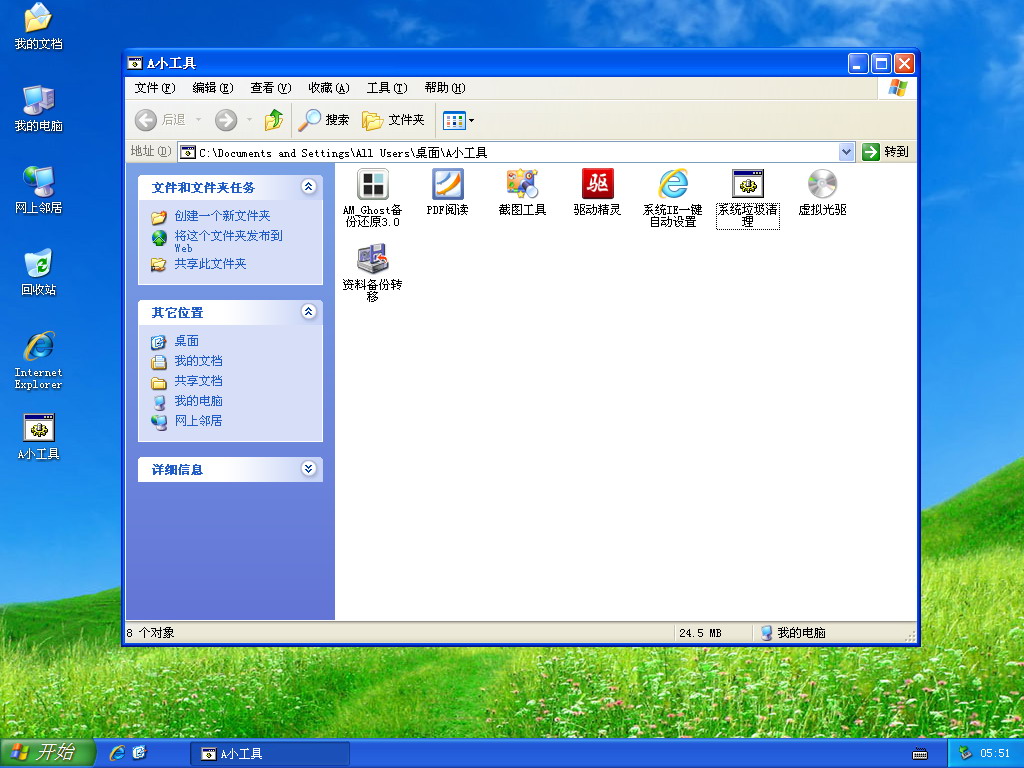Open the 编辑(E) menu
Viewport: 1024px width, 768px height.
tap(213, 88)
